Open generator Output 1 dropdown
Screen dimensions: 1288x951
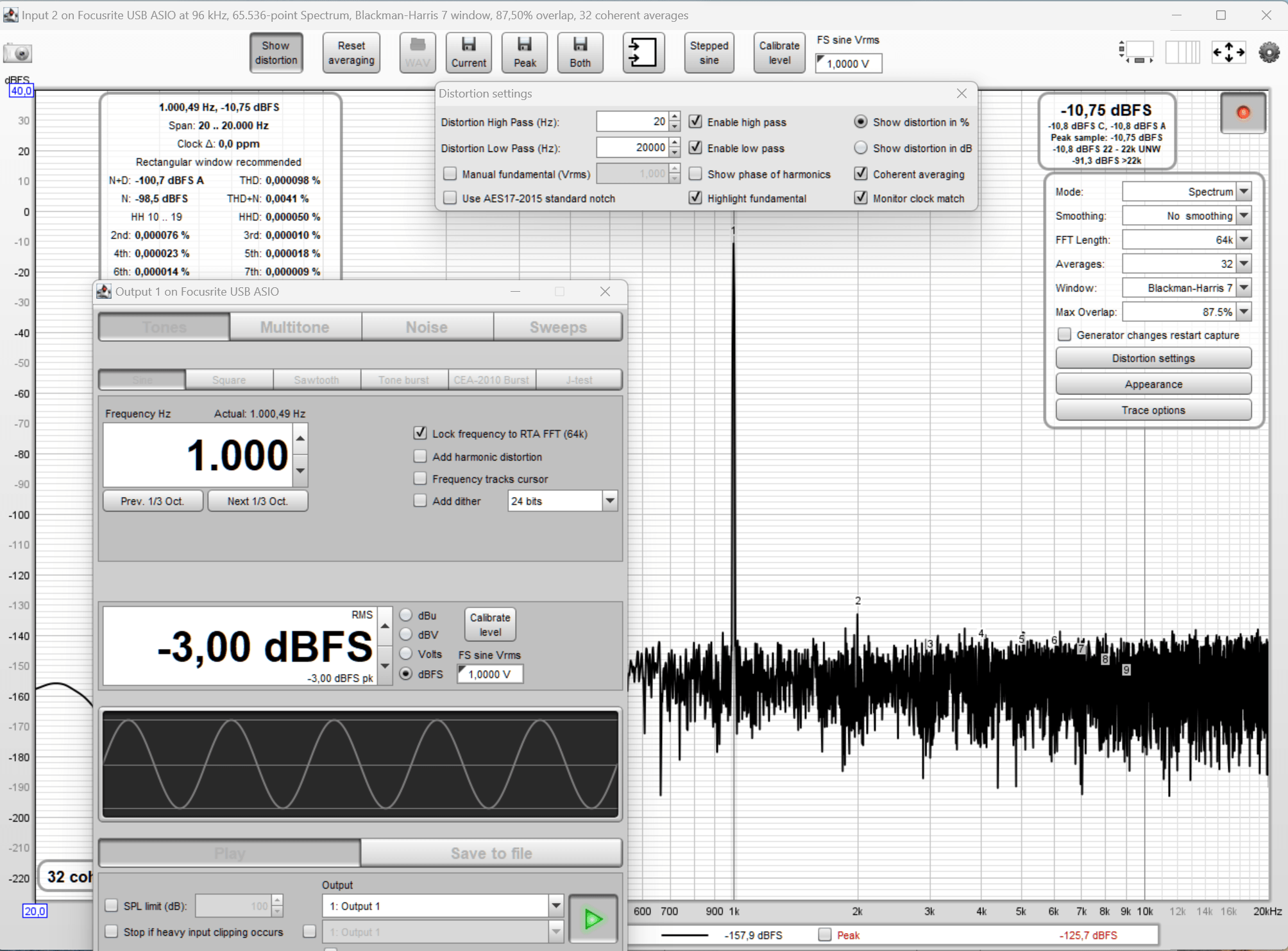(555, 906)
